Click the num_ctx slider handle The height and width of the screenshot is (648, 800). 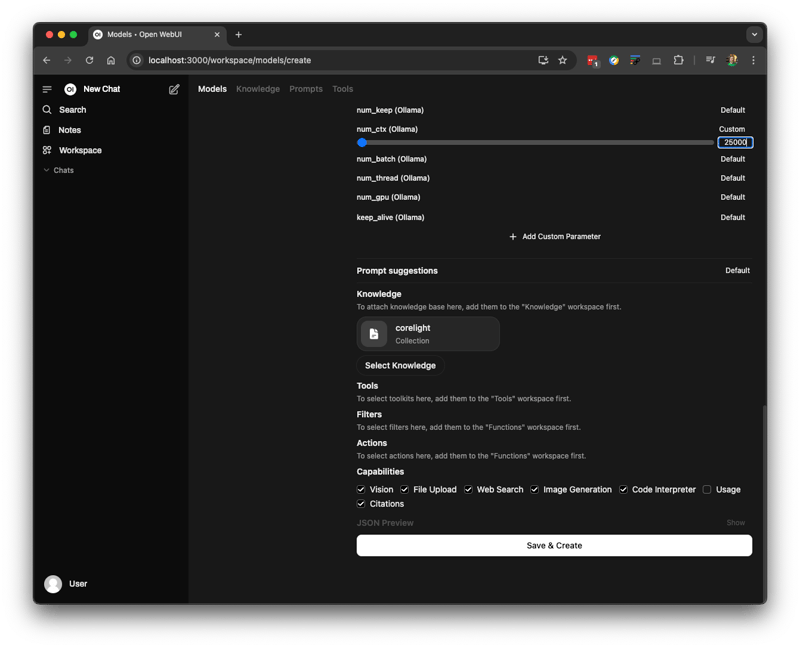coord(362,143)
